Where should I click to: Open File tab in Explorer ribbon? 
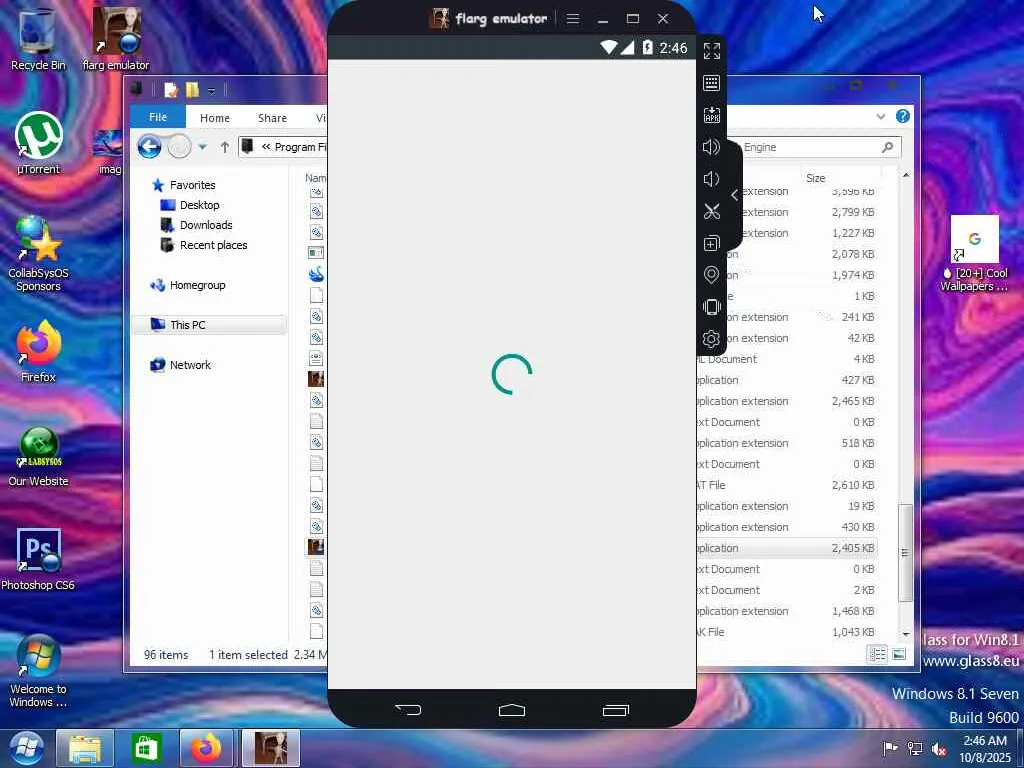point(158,117)
